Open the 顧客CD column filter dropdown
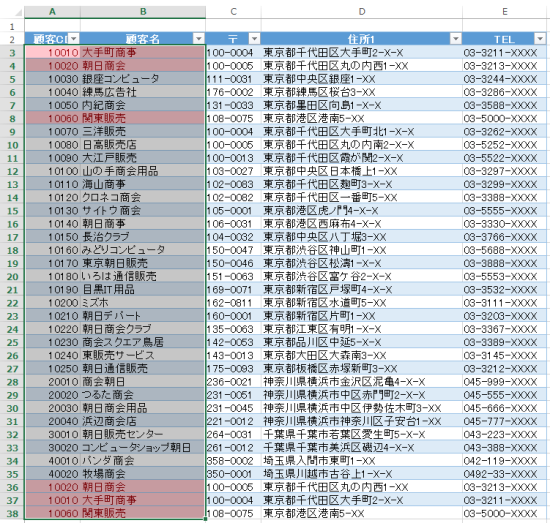The height and width of the screenshot is (523, 550). pyautogui.click(x=74, y=38)
